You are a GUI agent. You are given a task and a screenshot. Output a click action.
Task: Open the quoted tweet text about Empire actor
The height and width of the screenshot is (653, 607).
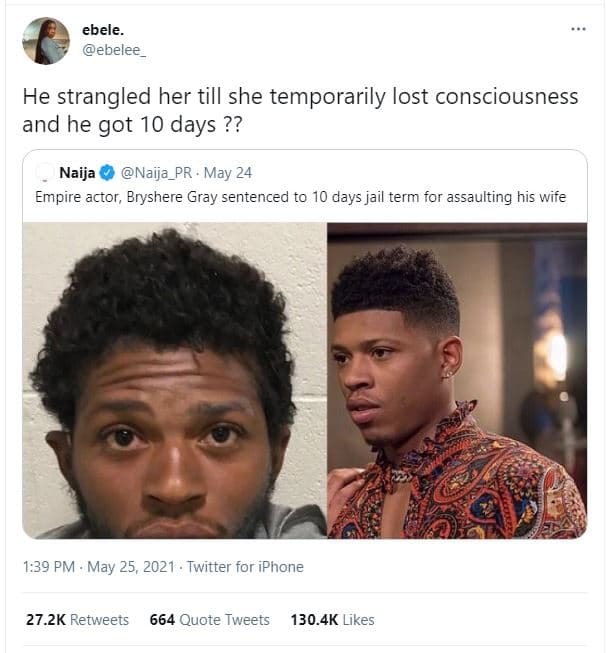click(x=301, y=197)
